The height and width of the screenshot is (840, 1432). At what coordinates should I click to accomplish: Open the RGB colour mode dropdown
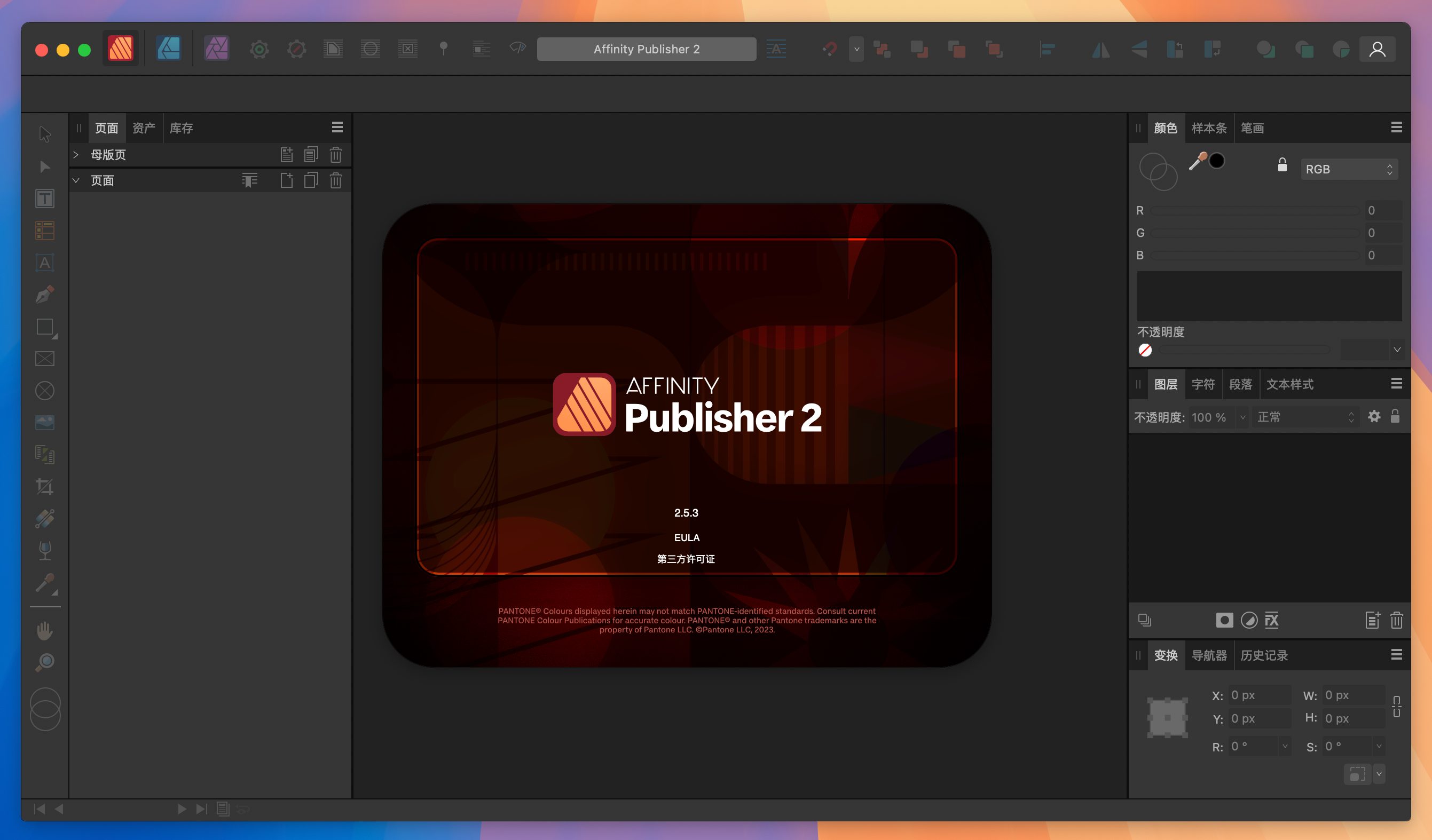(1349, 169)
